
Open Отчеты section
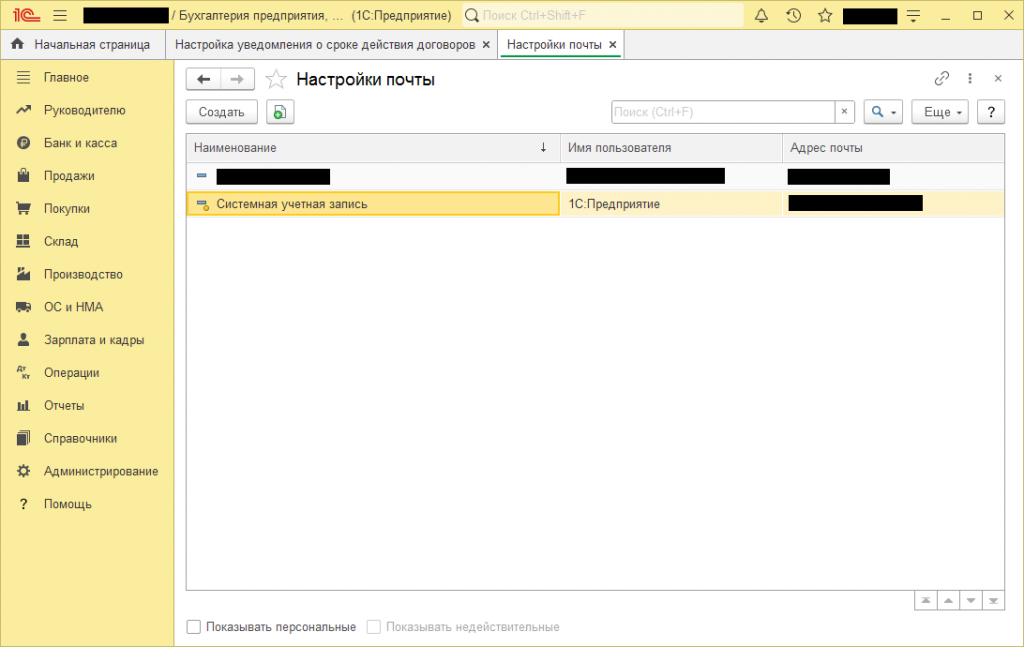coord(64,405)
